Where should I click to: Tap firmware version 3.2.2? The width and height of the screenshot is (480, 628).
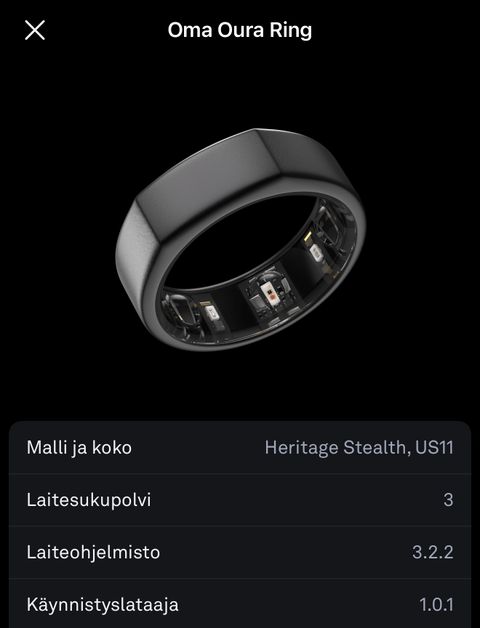[x=433, y=552]
